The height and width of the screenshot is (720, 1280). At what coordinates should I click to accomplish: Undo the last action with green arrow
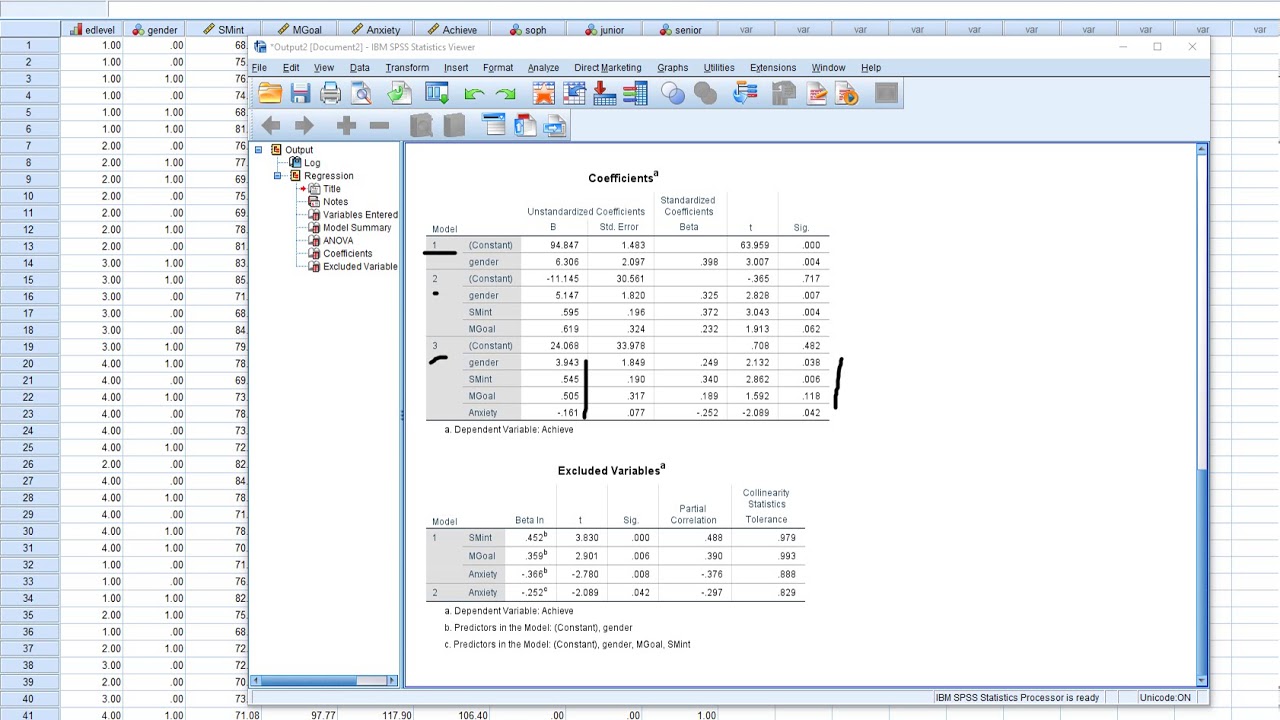click(474, 94)
